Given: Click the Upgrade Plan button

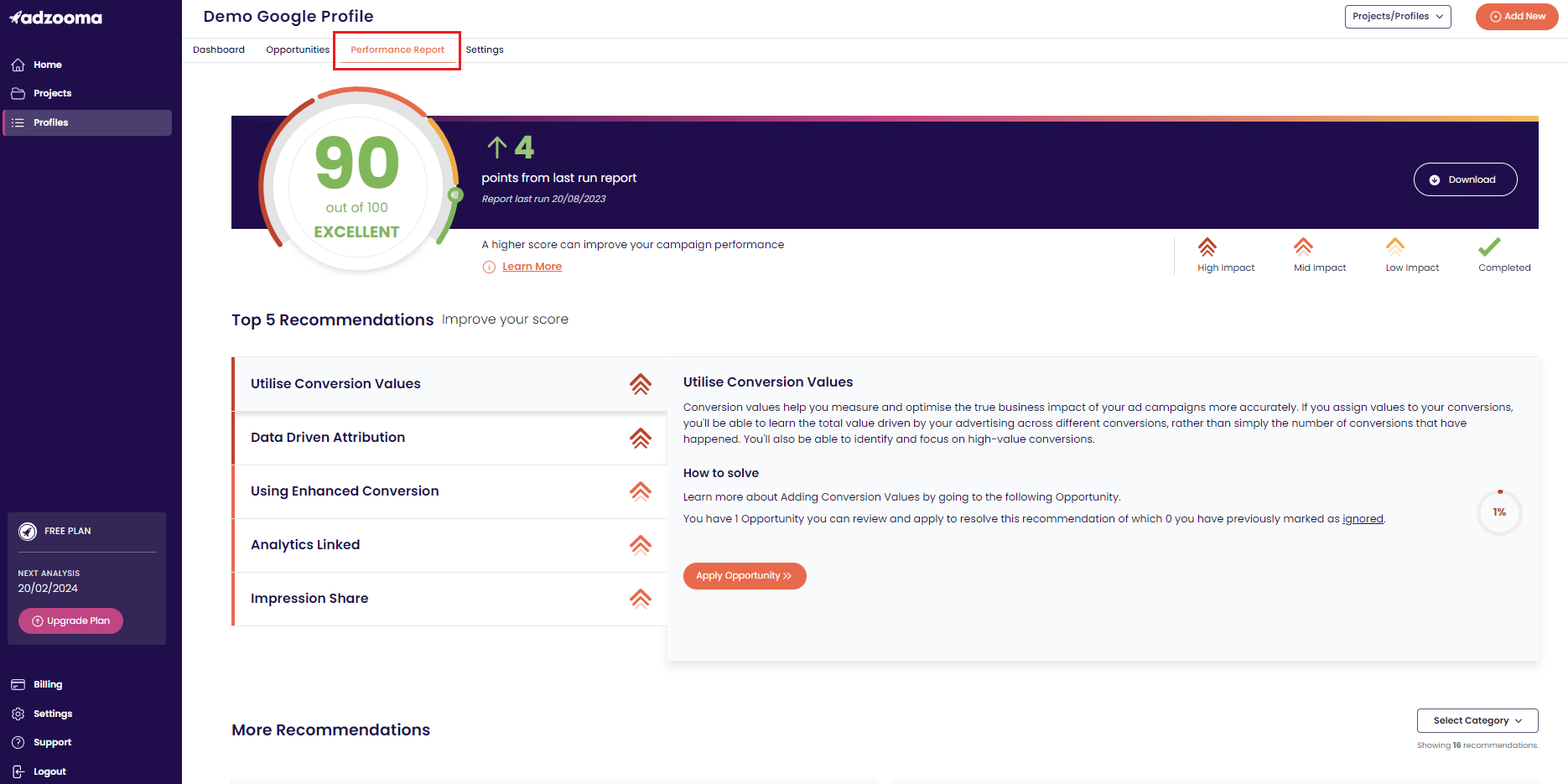Looking at the screenshot, I should (x=71, y=620).
